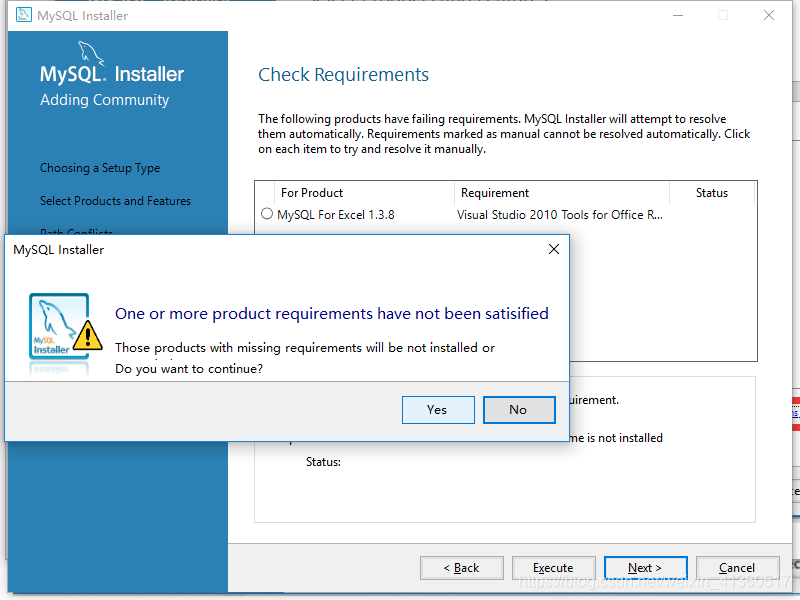
Task: Close the MySQL Installer warning dialog
Action: pos(554,249)
